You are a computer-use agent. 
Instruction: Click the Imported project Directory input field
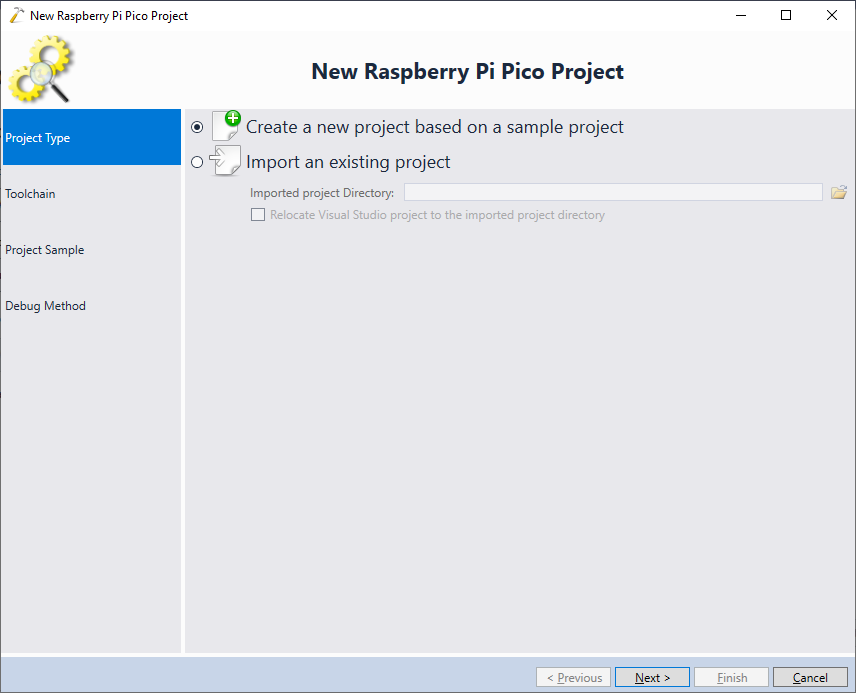(x=613, y=192)
